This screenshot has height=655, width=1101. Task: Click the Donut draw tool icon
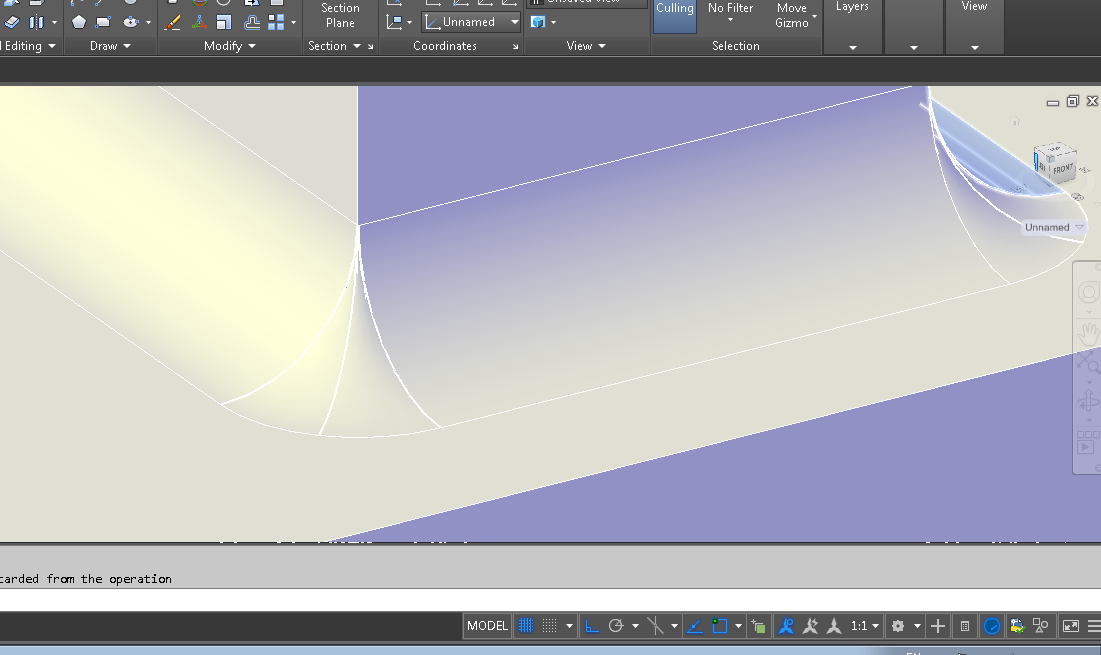131,22
